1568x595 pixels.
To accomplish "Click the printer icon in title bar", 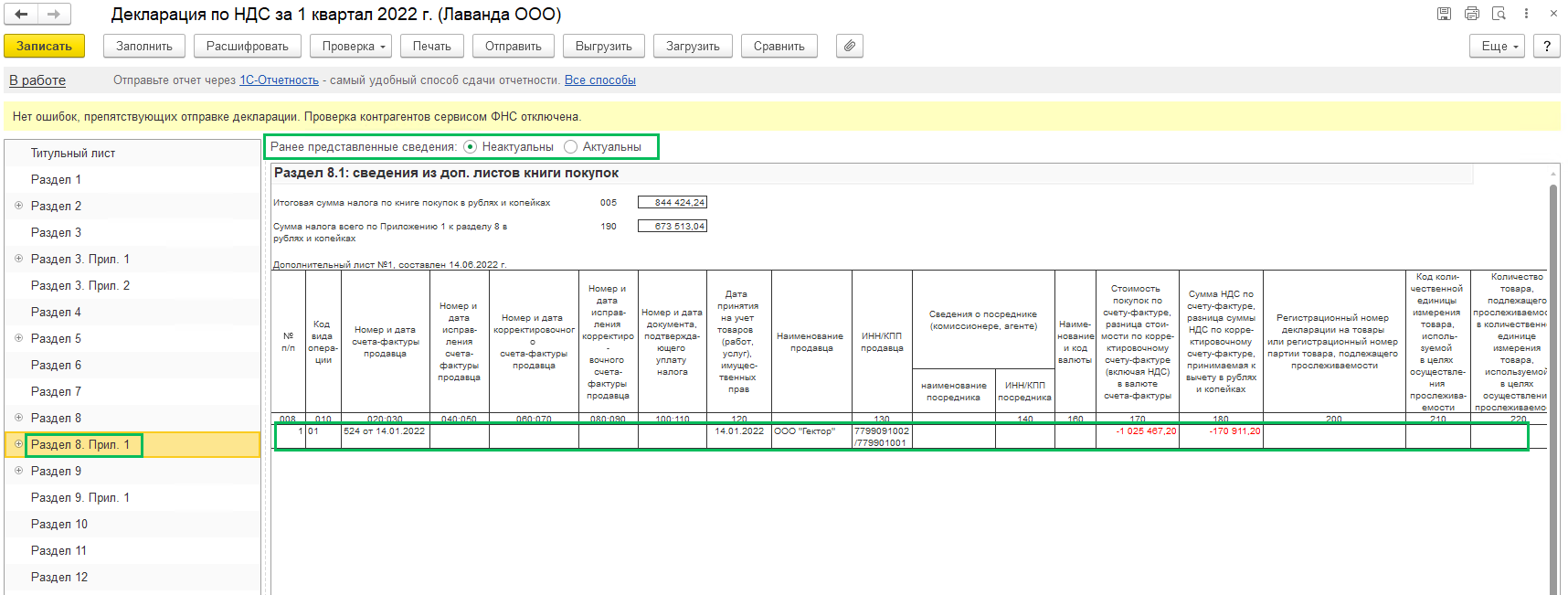I will coord(1471,14).
